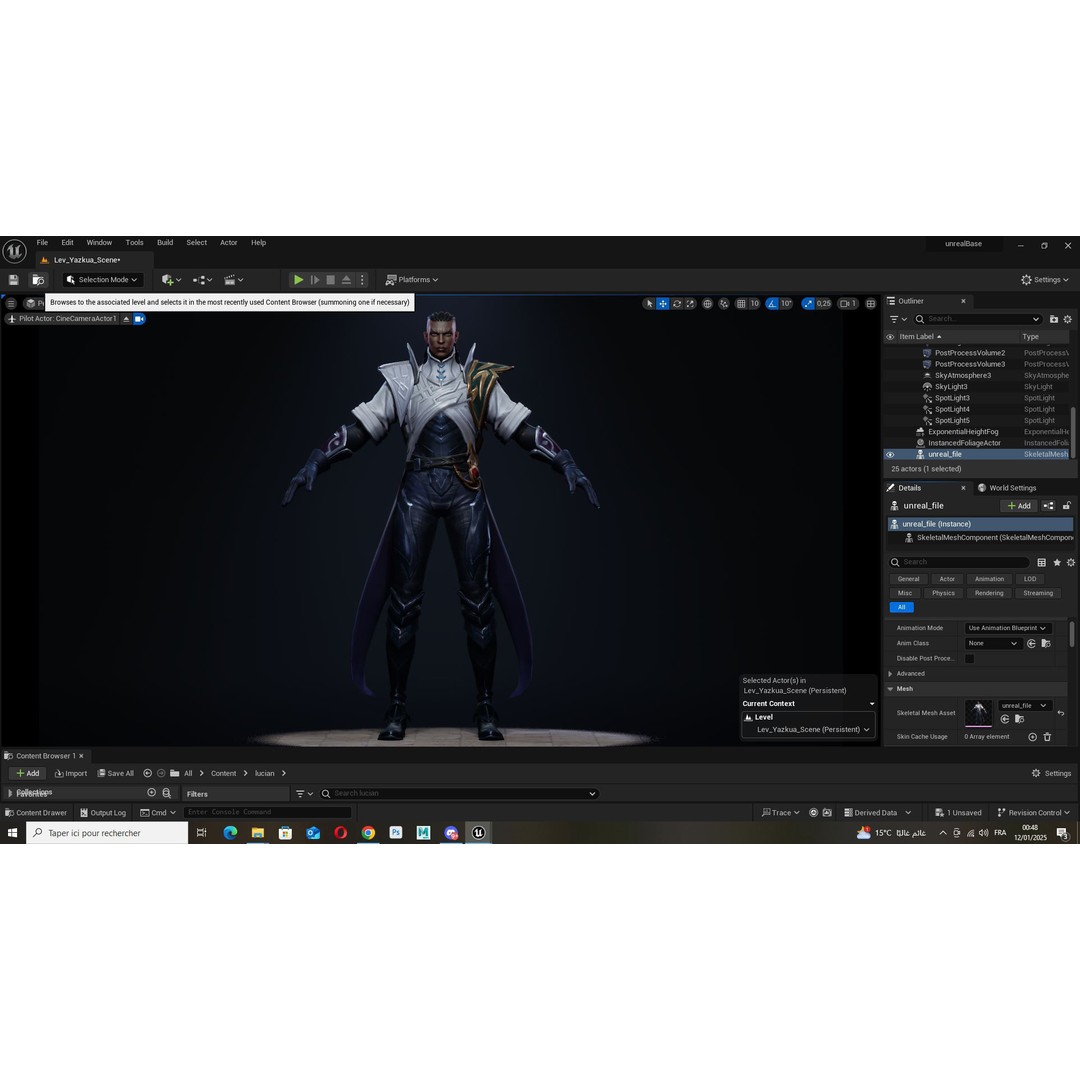This screenshot has height=1080, width=1080.
Task: Open the Actor menu
Action: pos(229,242)
